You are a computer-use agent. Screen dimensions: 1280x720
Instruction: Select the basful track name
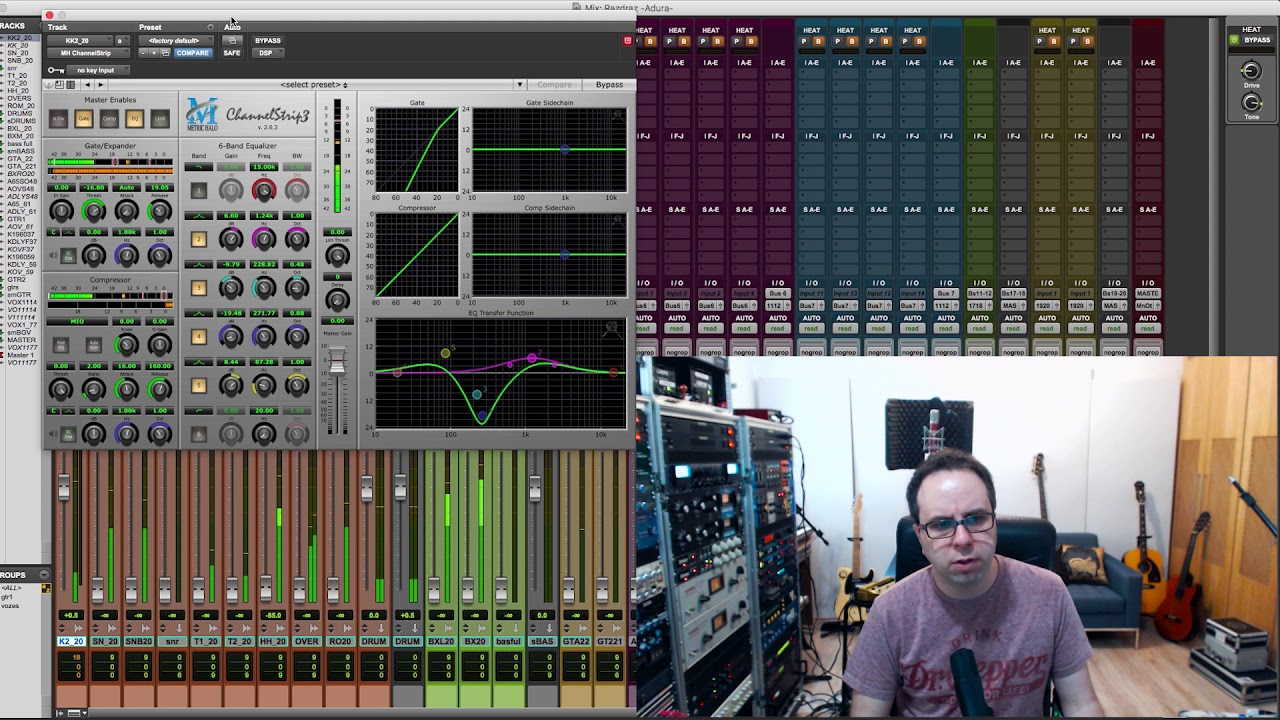click(x=508, y=642)
